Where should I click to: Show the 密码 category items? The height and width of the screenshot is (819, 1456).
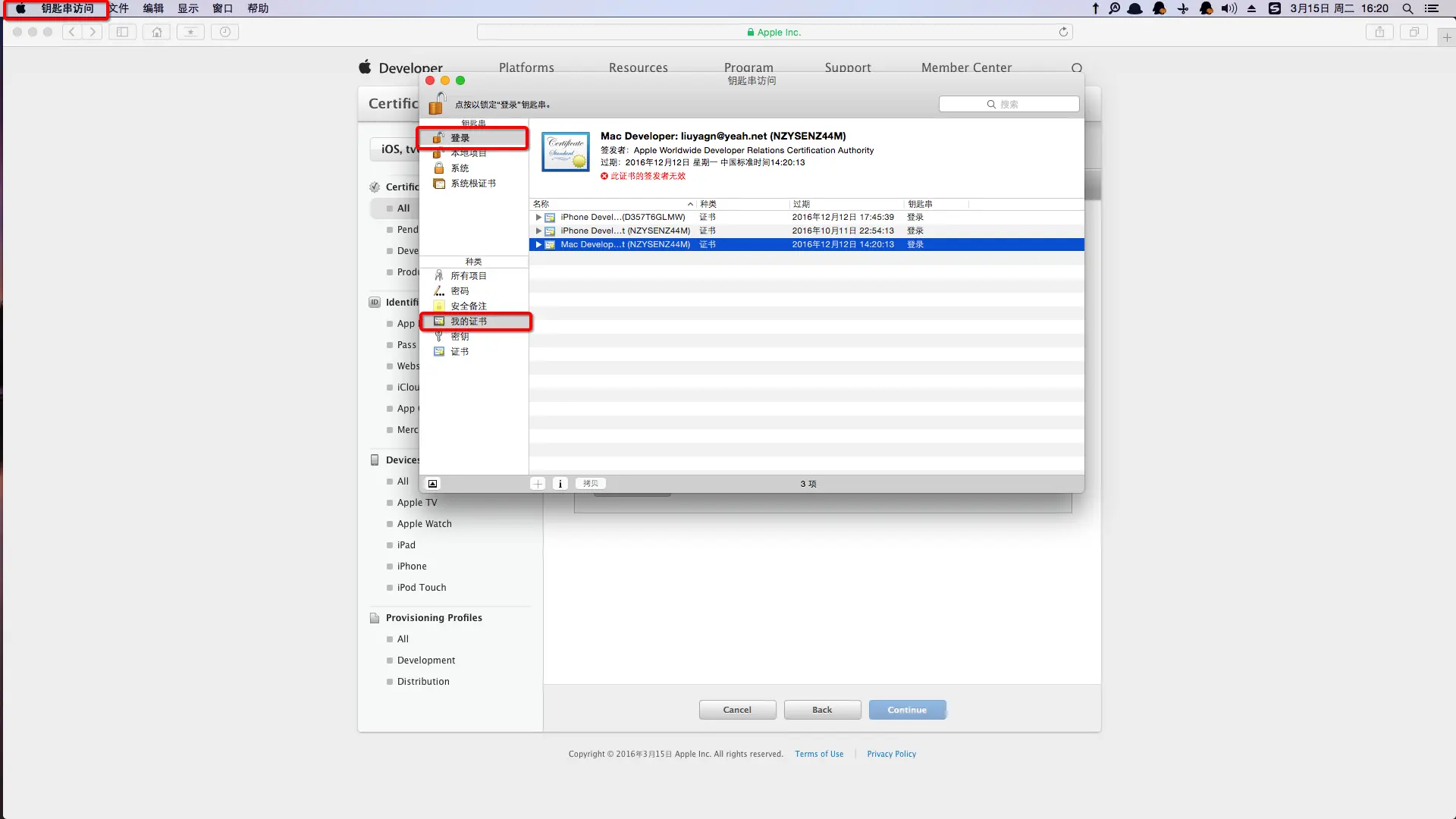click(460, 291)
